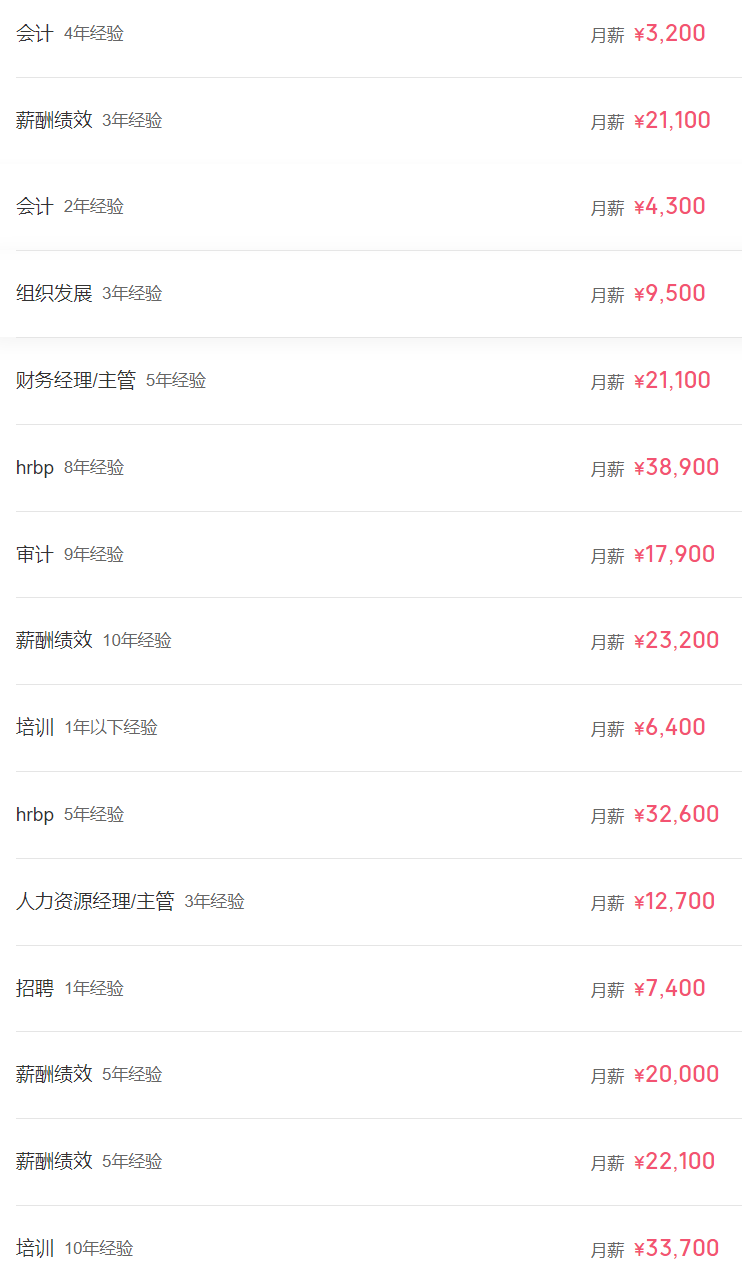The width and height of the screenshot is (742, 1278).
Task: Click the 财务经理/主管 job title
Action: point(76,380)
